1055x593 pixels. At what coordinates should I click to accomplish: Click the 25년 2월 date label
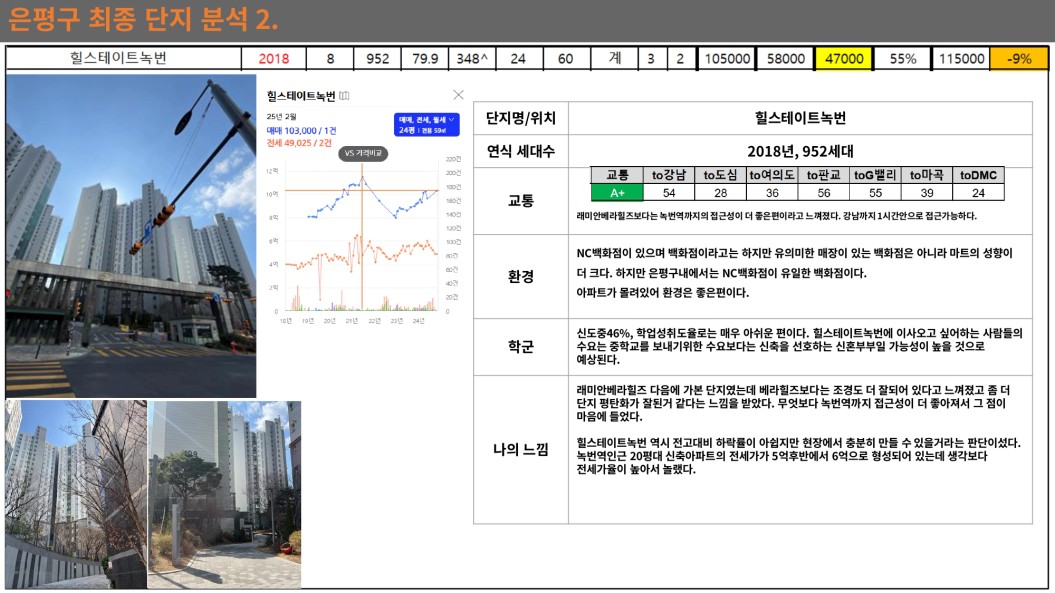281,117
